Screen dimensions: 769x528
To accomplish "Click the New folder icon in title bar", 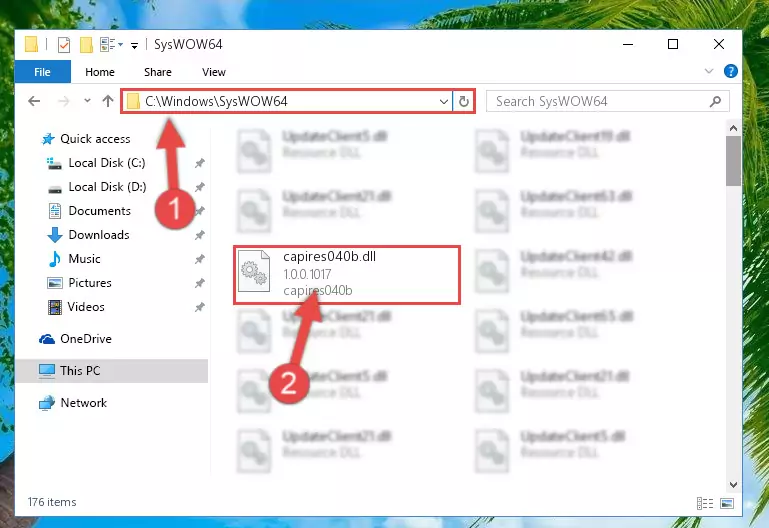I will (86, 45).
